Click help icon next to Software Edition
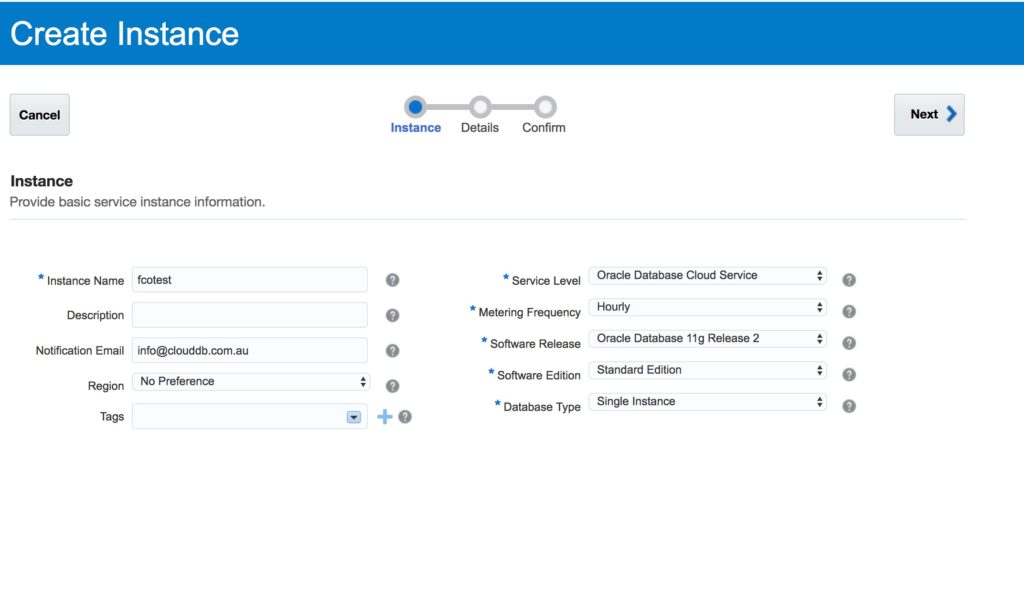This screenshot has height=604, width=1024. [849, 375]
